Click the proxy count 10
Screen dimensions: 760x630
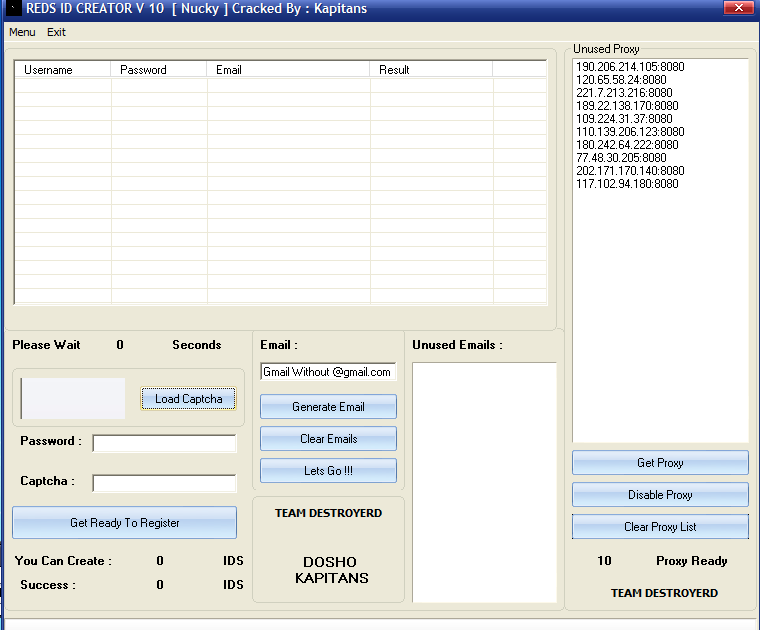(x=604, y=561)
